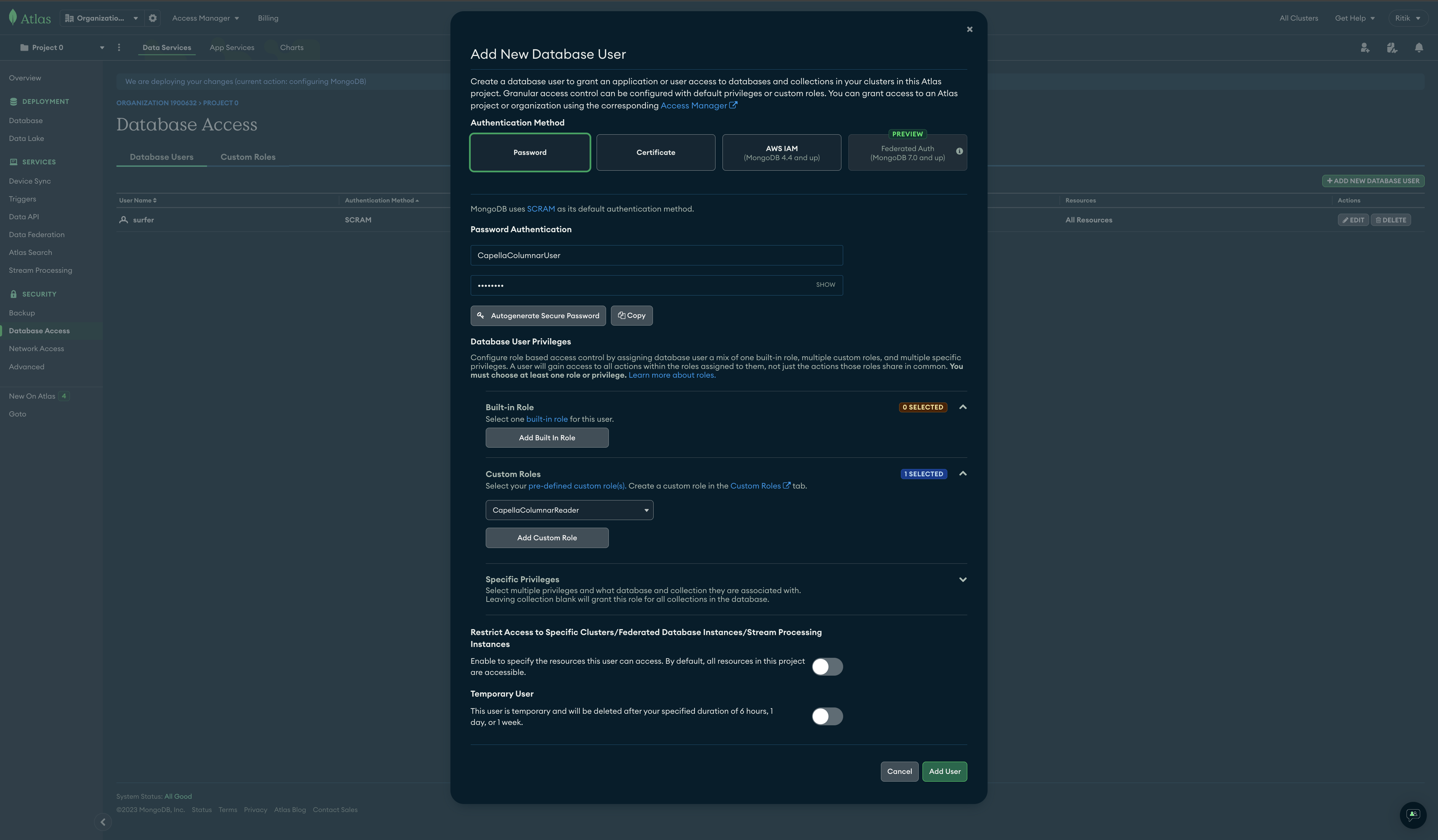Click SHOW to reveal the password
Image resolution: width=1438 pixels, height=840 pixels.
click(825, 284)
